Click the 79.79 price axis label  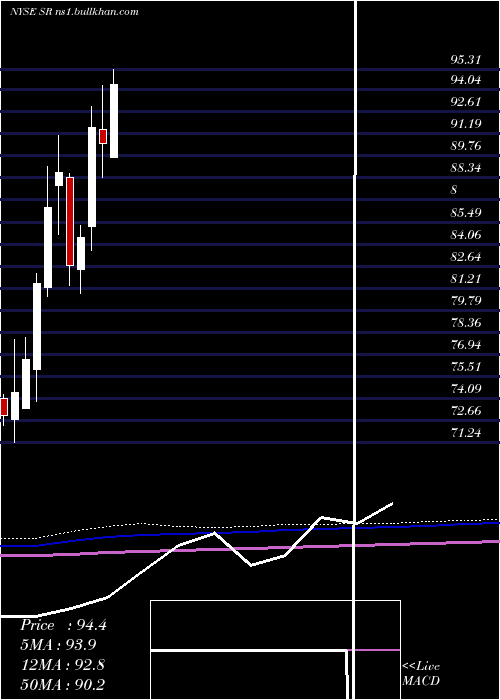466,300
